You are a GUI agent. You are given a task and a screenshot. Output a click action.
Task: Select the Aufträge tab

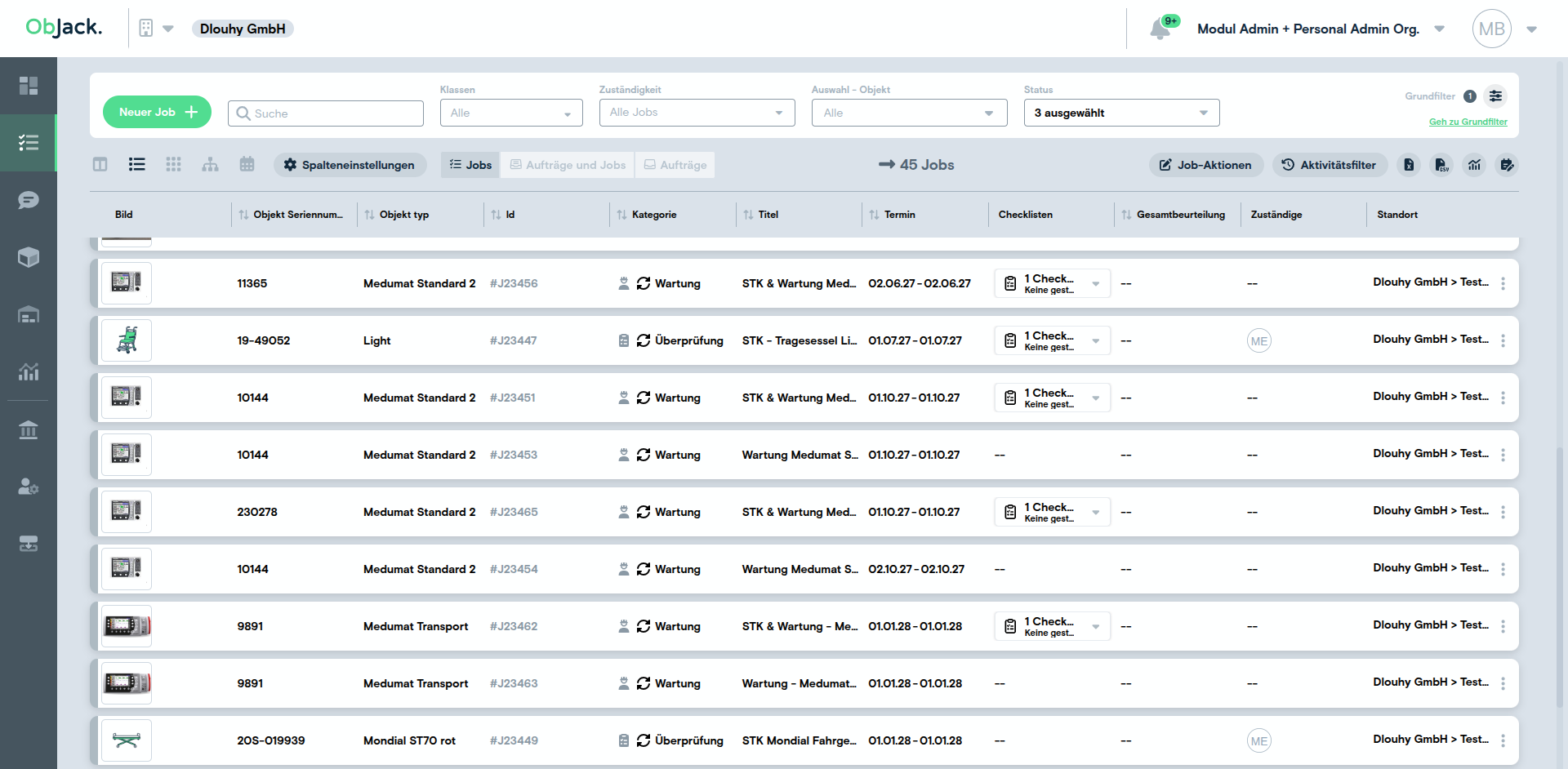coord(675,165)
